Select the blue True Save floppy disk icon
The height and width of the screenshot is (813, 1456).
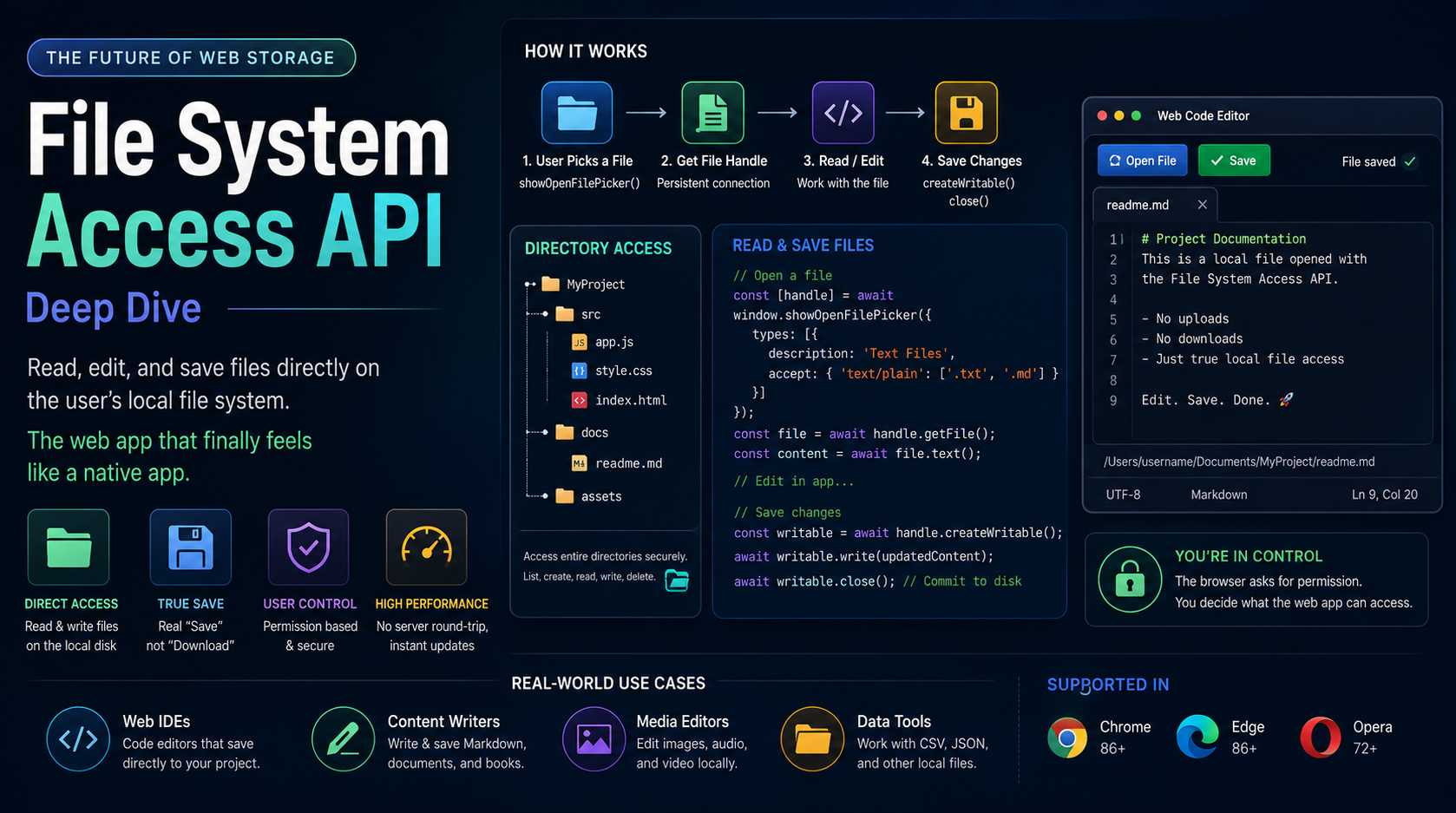[x=191, y=547]
